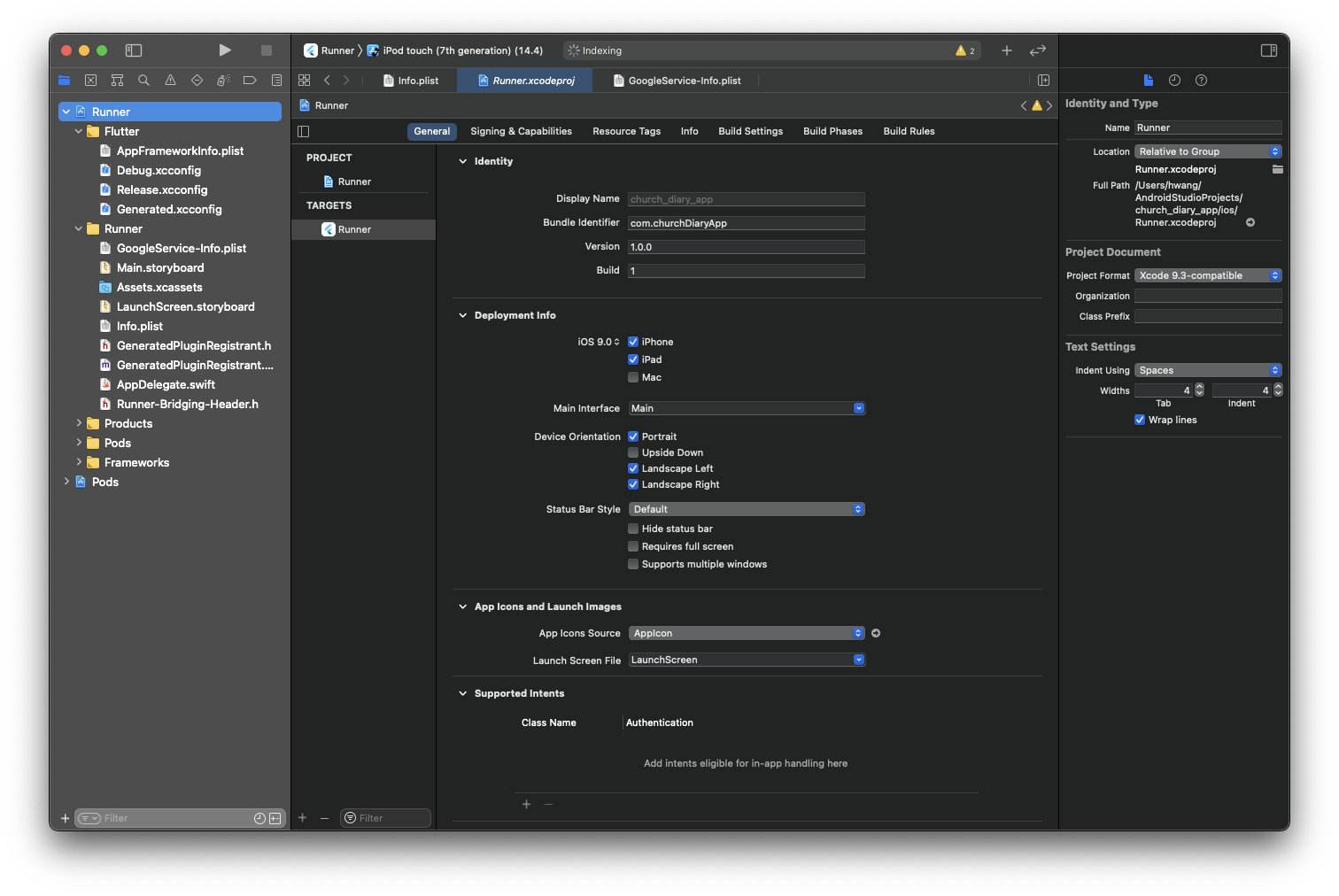Image resolution: width=1339 pixels, height=896 pixels.
Task: Open the Project navigator folder icon
Action: (x=64, y=81)
